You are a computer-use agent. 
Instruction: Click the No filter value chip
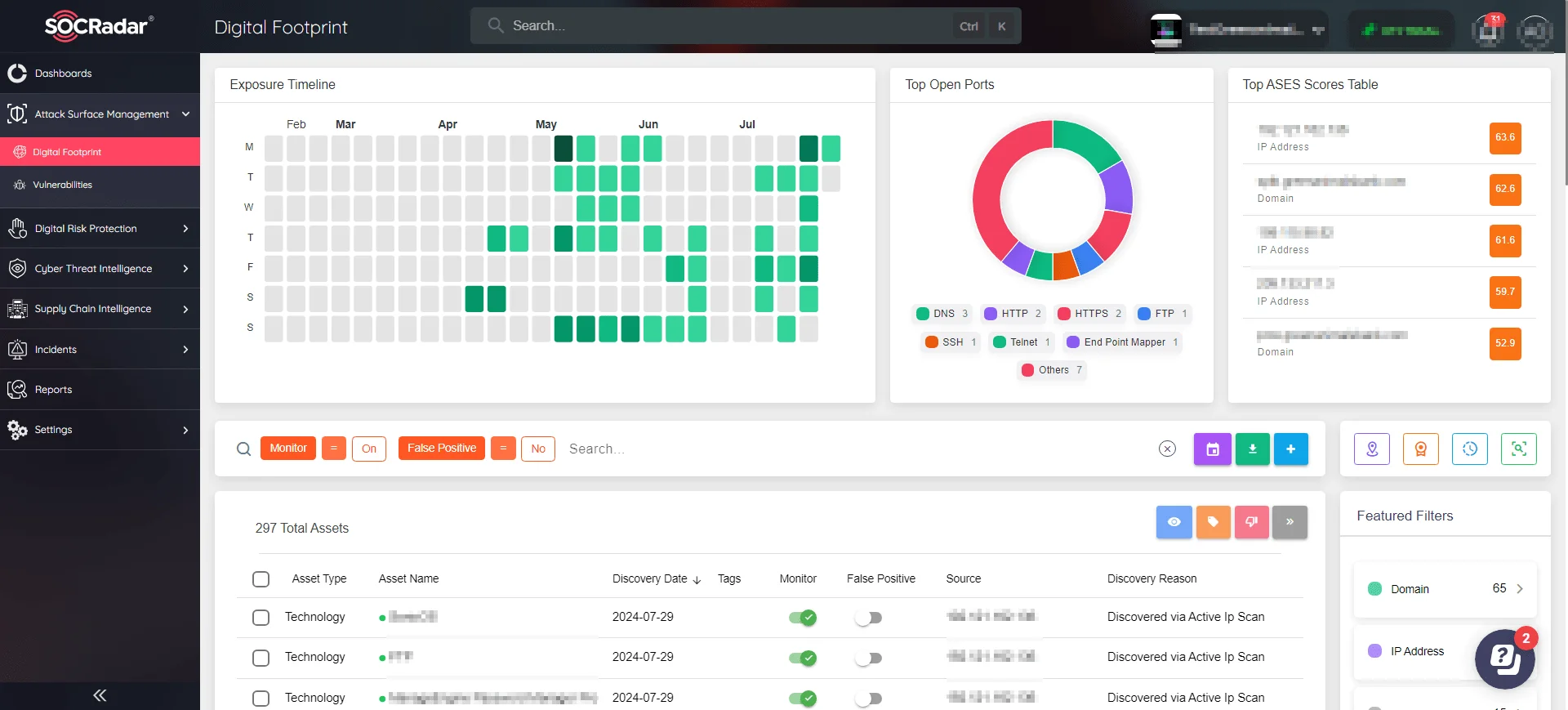pyautogui.click(x=538, y=449)
